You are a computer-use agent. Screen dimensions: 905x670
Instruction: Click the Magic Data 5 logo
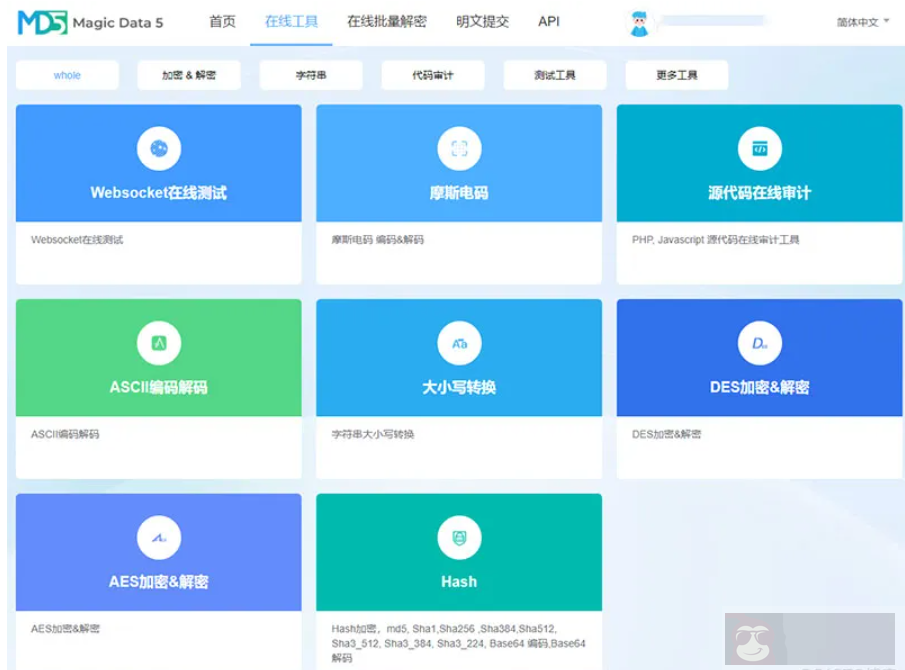(90, 22)
